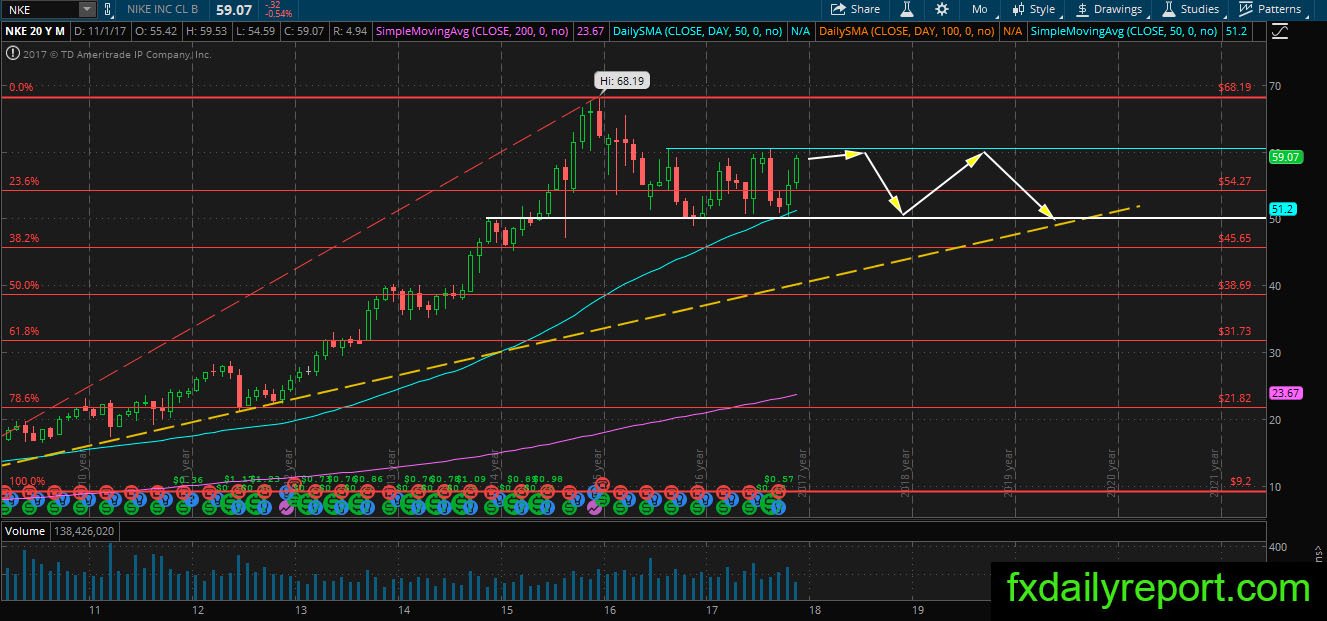Viewport: 1327px width, 621px height.
Task: Click the Hi: 68.19 price bubble
Action: (x=623, y=82)
